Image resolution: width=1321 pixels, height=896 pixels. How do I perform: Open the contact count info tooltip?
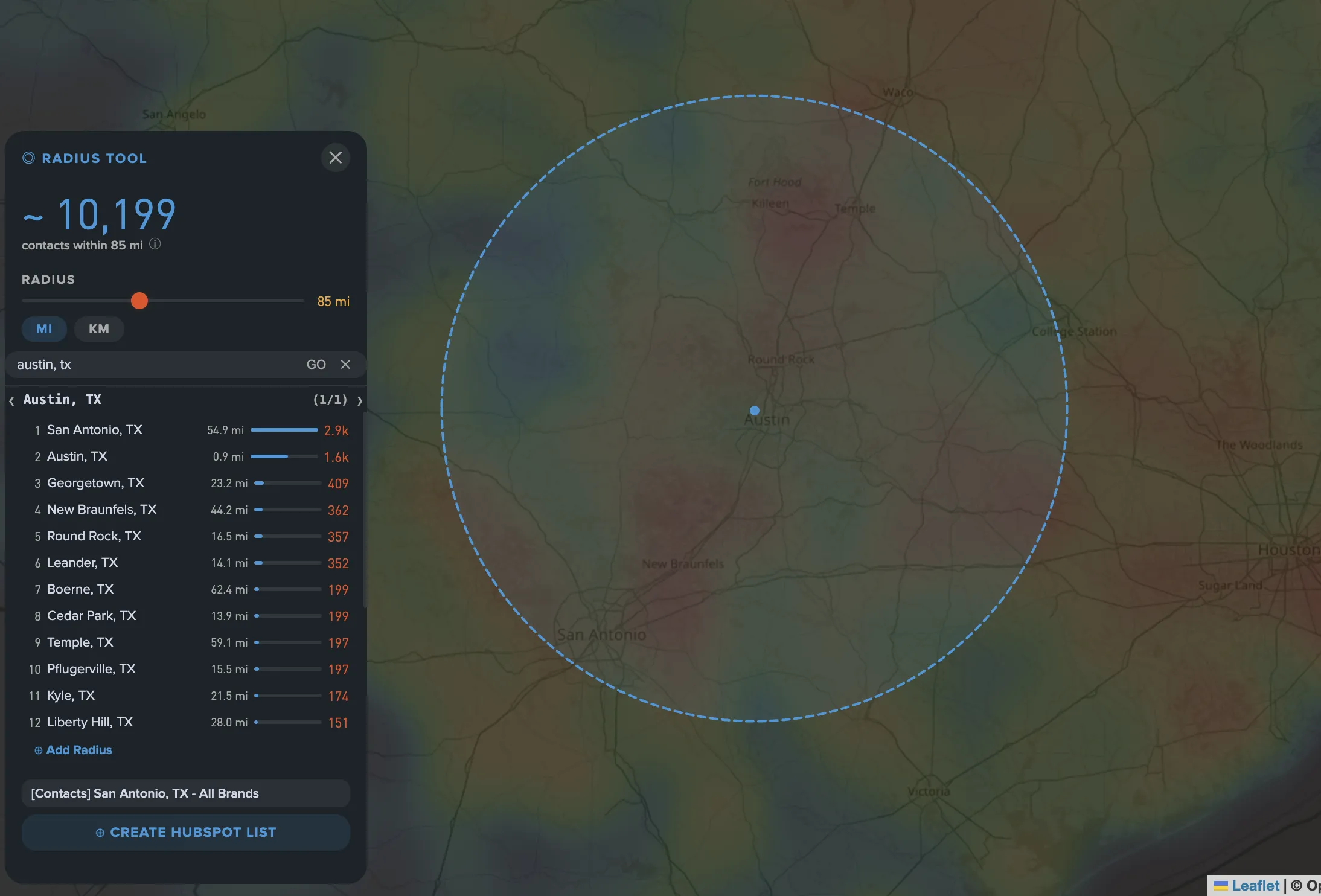pyautogui.click(x=155, y=245)
